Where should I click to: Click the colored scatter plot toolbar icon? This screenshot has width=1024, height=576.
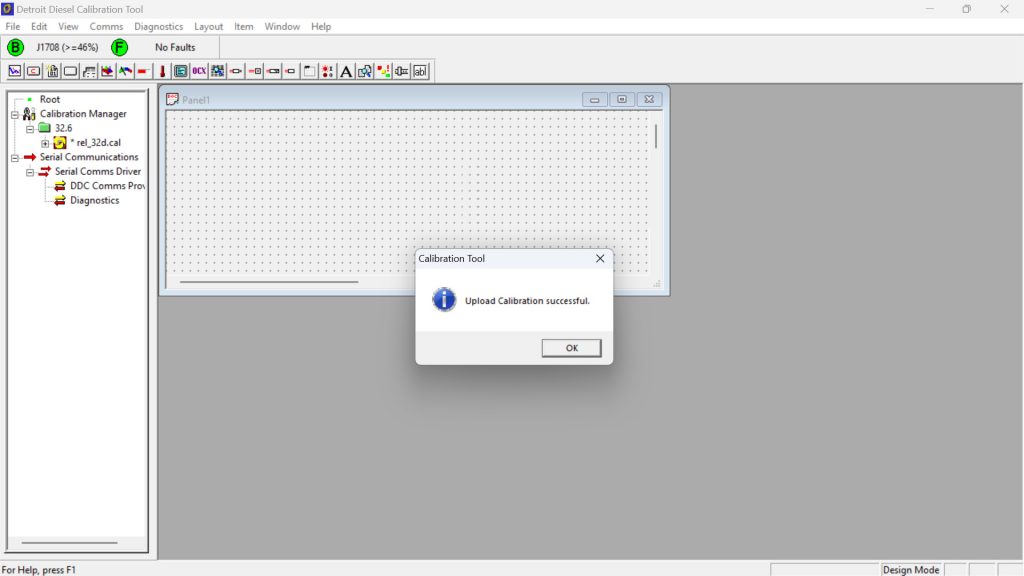383,70
